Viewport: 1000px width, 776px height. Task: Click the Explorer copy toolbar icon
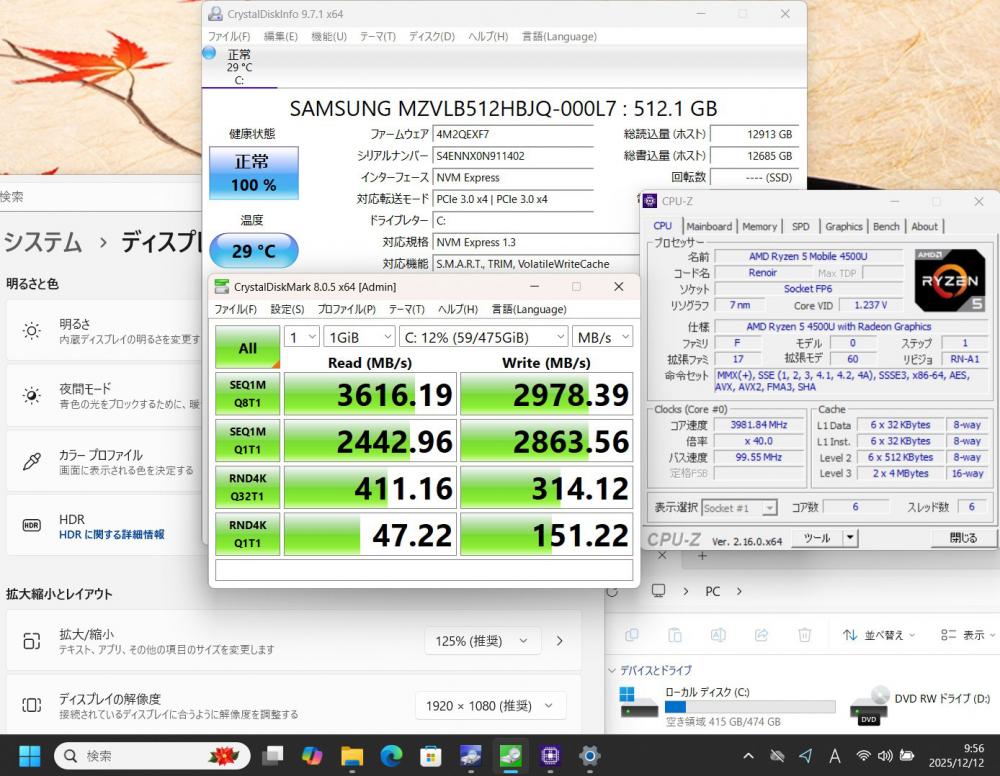[x=632, y=635]
